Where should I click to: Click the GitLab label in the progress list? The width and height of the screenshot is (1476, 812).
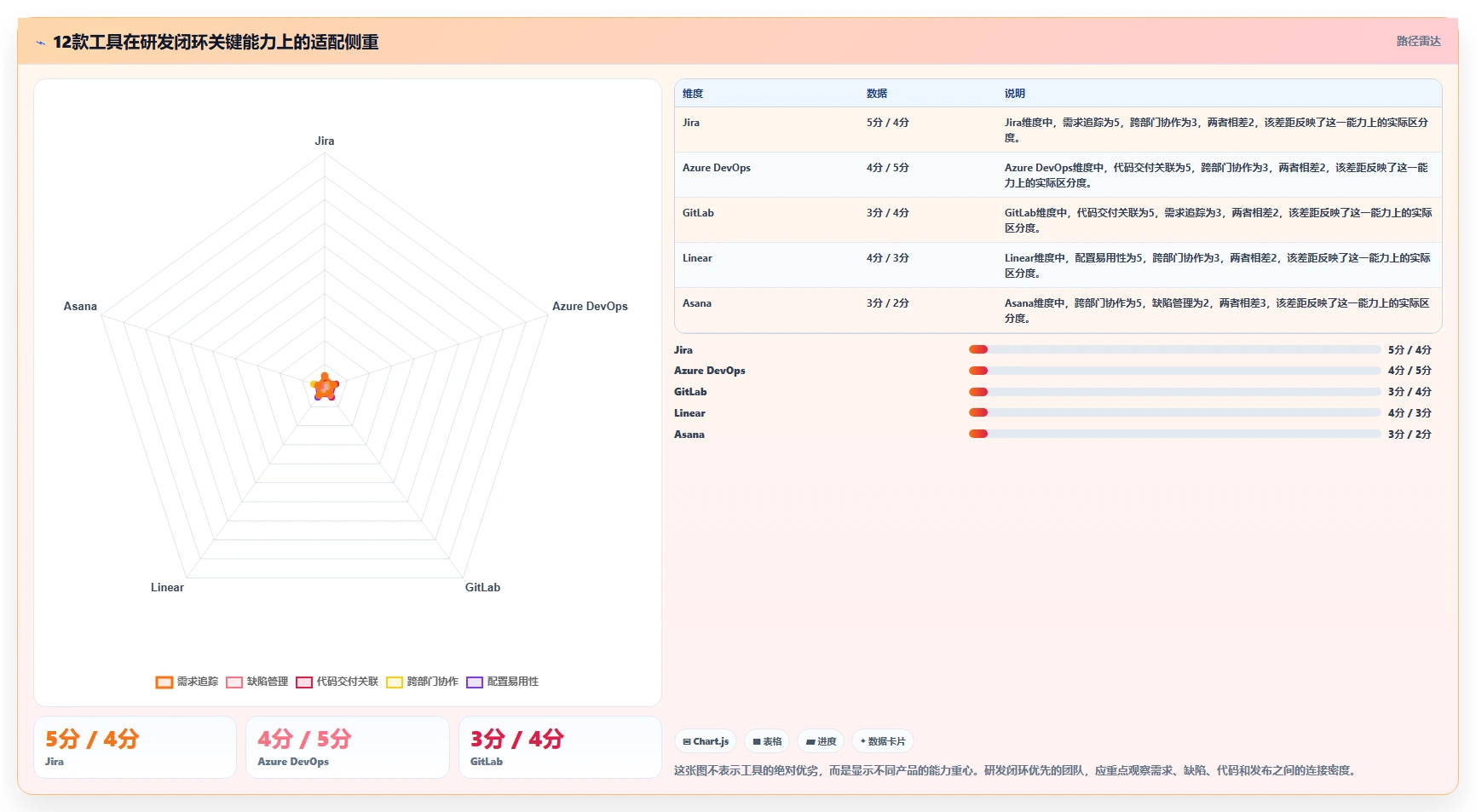pyautogui.click(x=690, y=392)
